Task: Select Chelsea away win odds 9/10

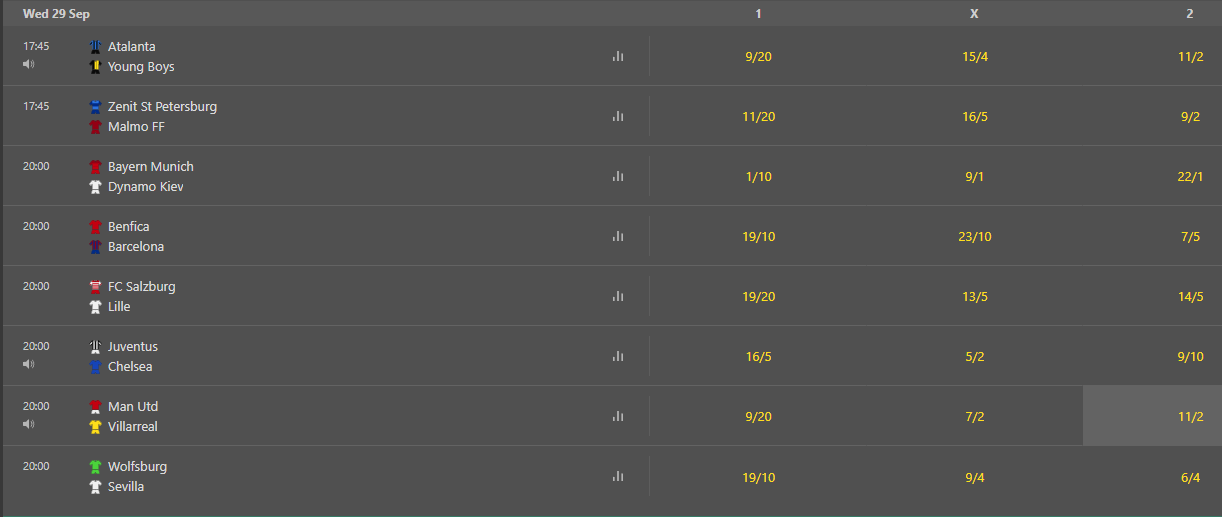Action: (x=1190, y=357)
